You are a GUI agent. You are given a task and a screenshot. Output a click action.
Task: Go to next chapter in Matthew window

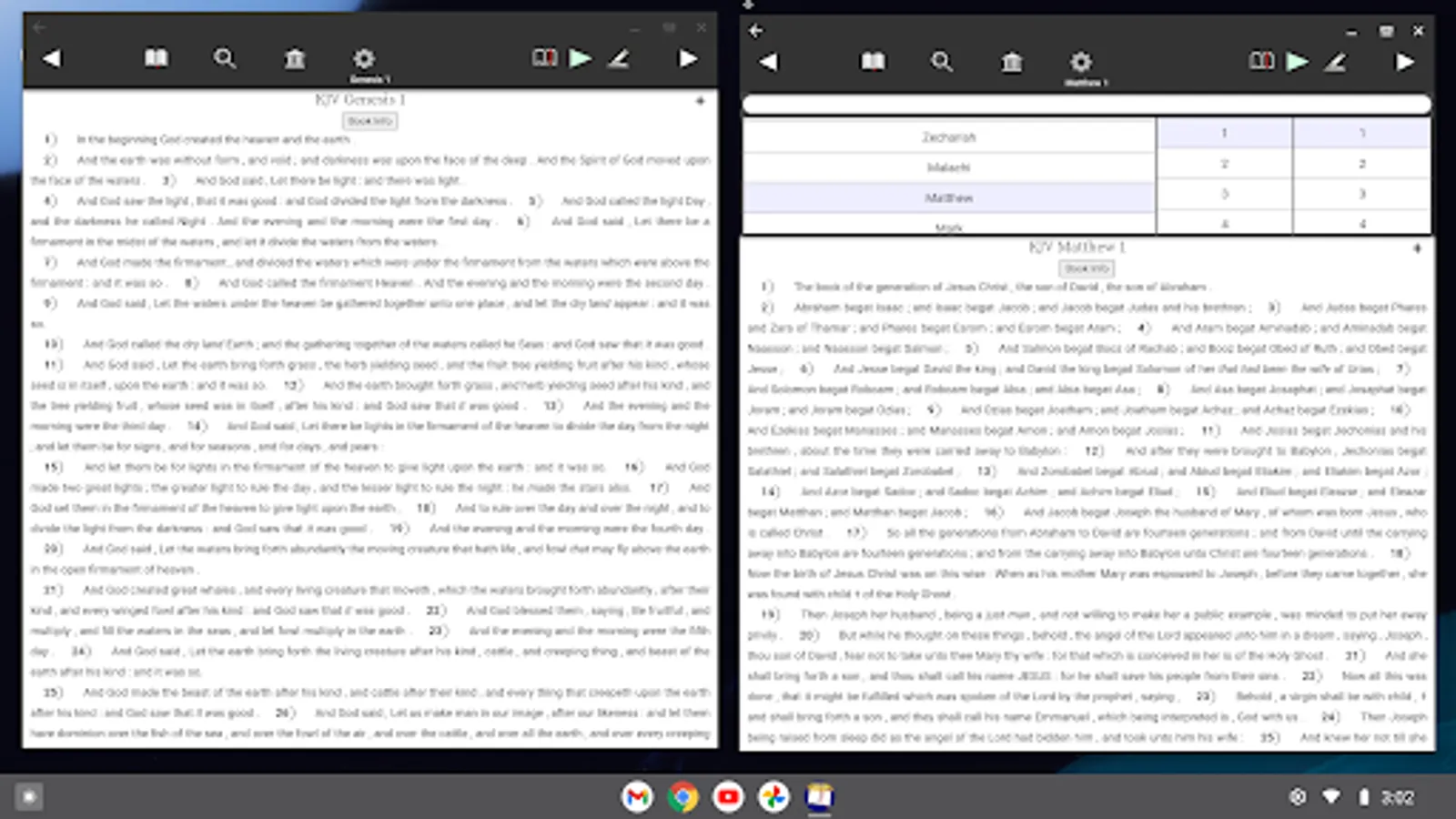tap(1405, 62)
